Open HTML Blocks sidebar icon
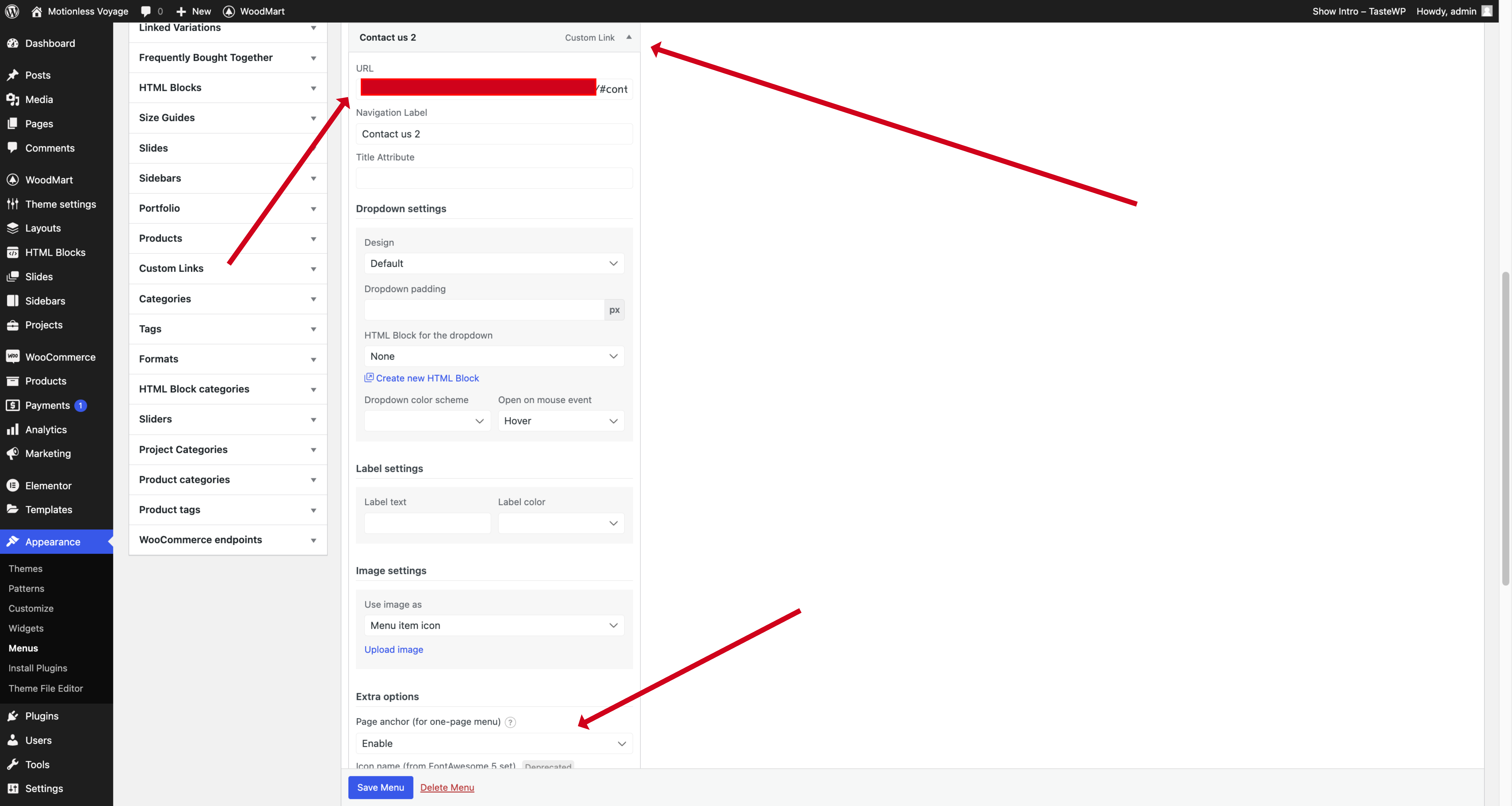Image resolution: width=1512 pixels, height=806 pixels. [13, 252]
